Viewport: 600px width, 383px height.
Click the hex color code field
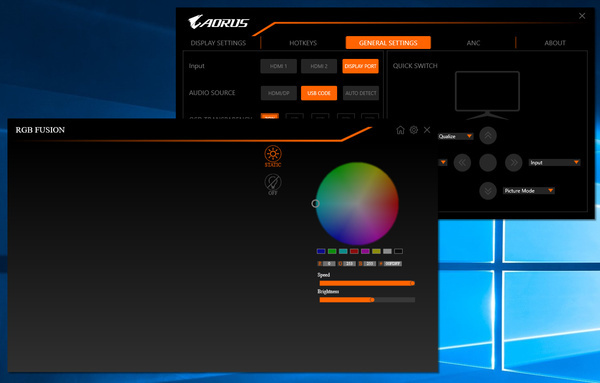pyautogui.click(x=392, y=264)
